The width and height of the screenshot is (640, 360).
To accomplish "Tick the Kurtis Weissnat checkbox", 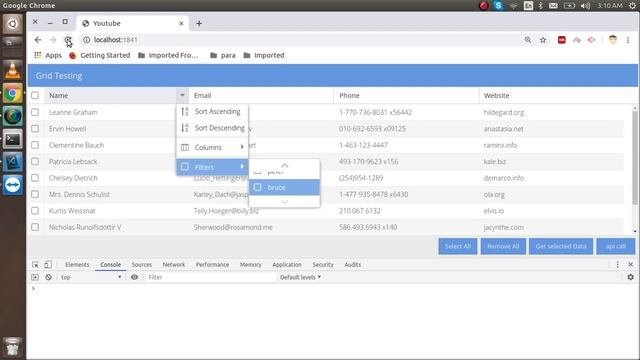I will pyautogui.click(x=35, y=211).
